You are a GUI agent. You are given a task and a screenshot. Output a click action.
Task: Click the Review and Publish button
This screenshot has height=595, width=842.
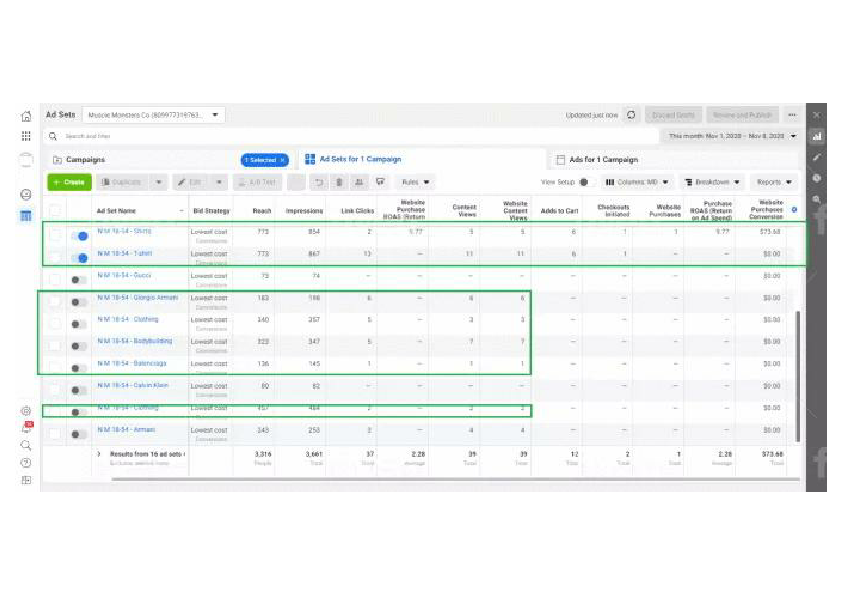pos(742,115)
